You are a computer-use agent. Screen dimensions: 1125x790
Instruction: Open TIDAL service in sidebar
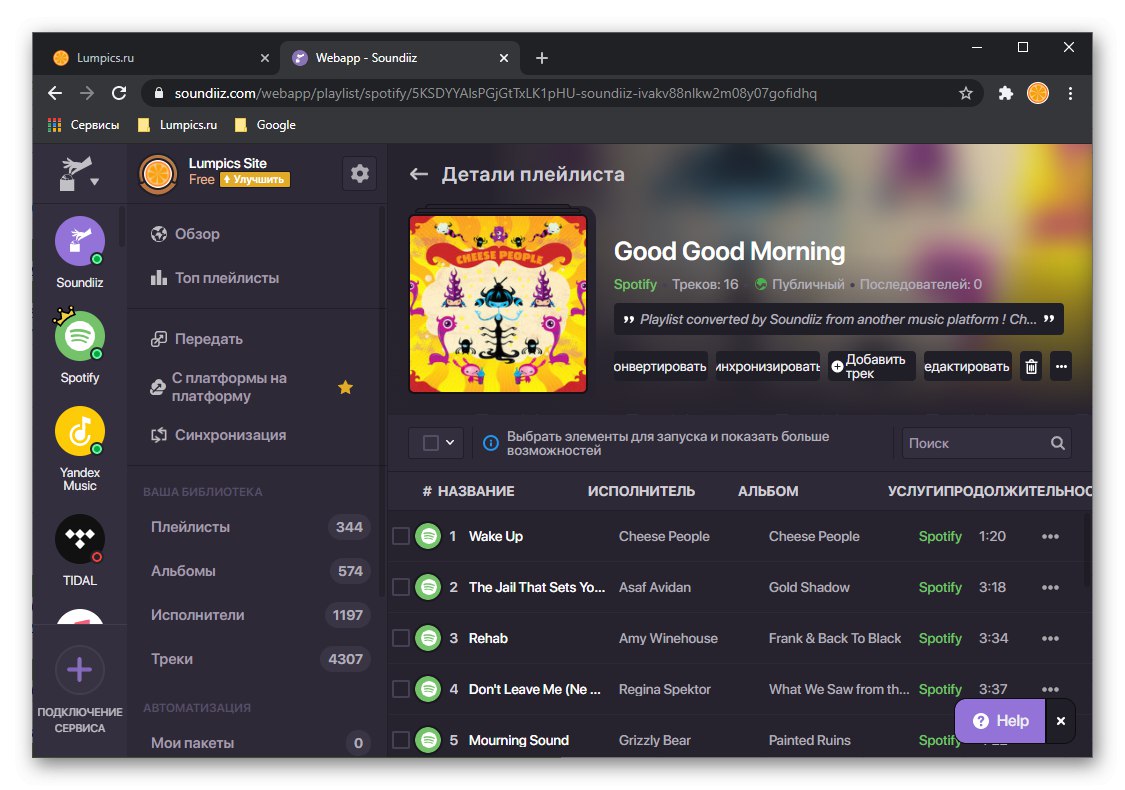(x=79, y=538)
